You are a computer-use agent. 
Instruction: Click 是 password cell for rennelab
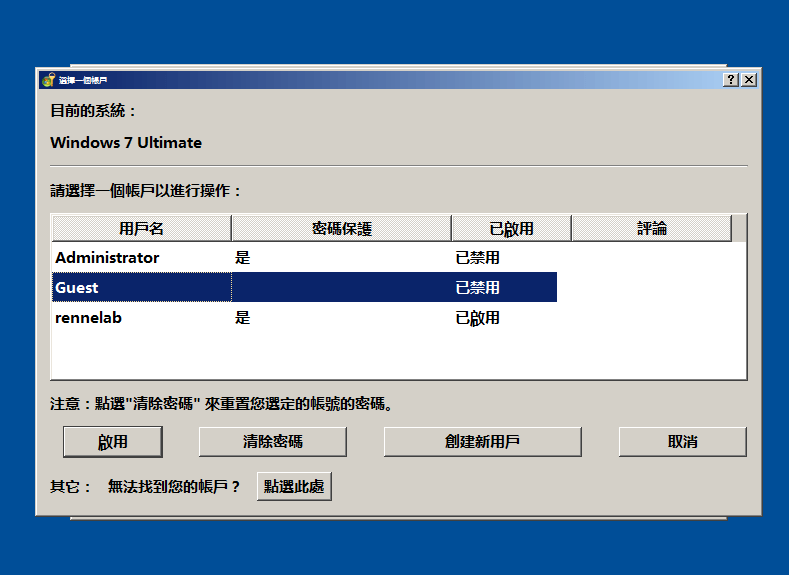click(243, 318)
